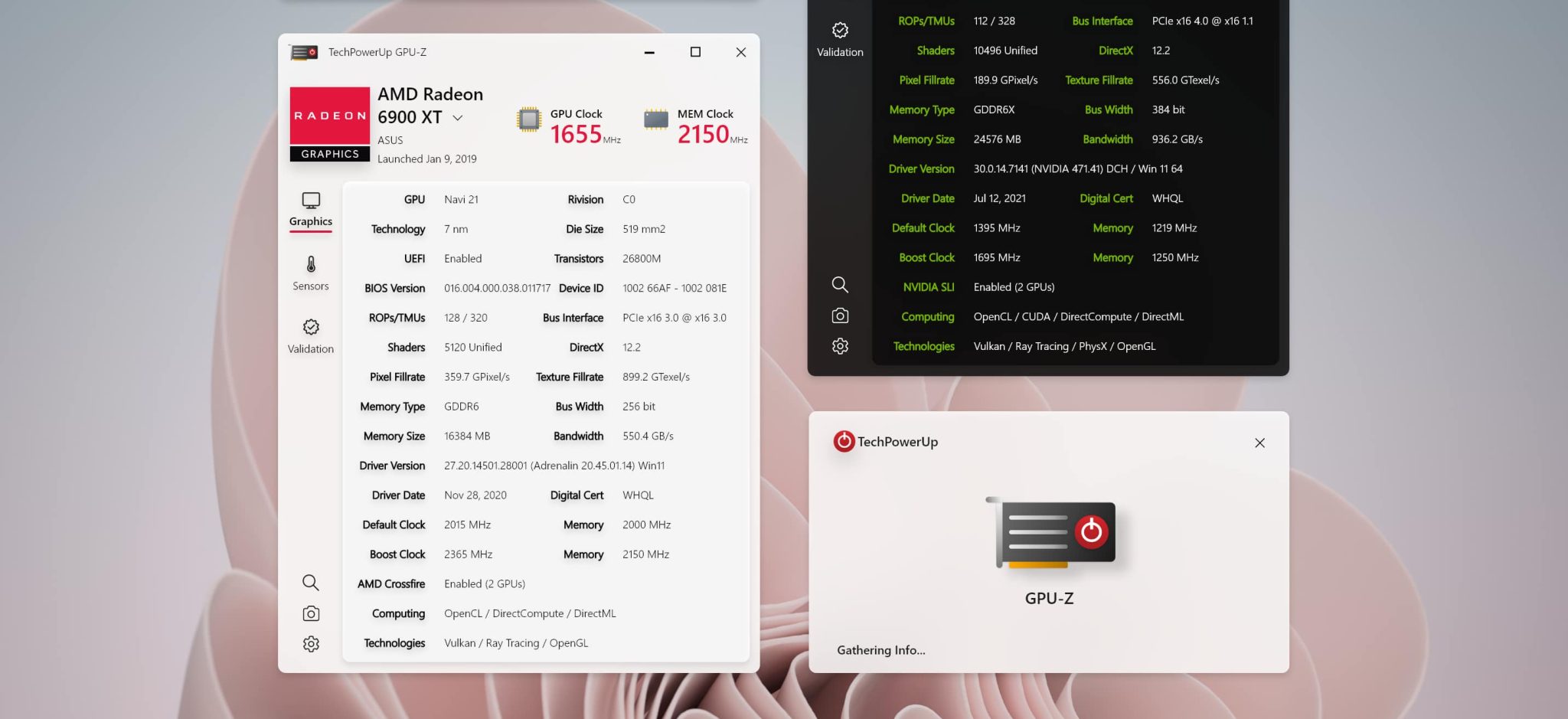Open settings gear in the light GPU-Z window

click(x=310, y=644)
